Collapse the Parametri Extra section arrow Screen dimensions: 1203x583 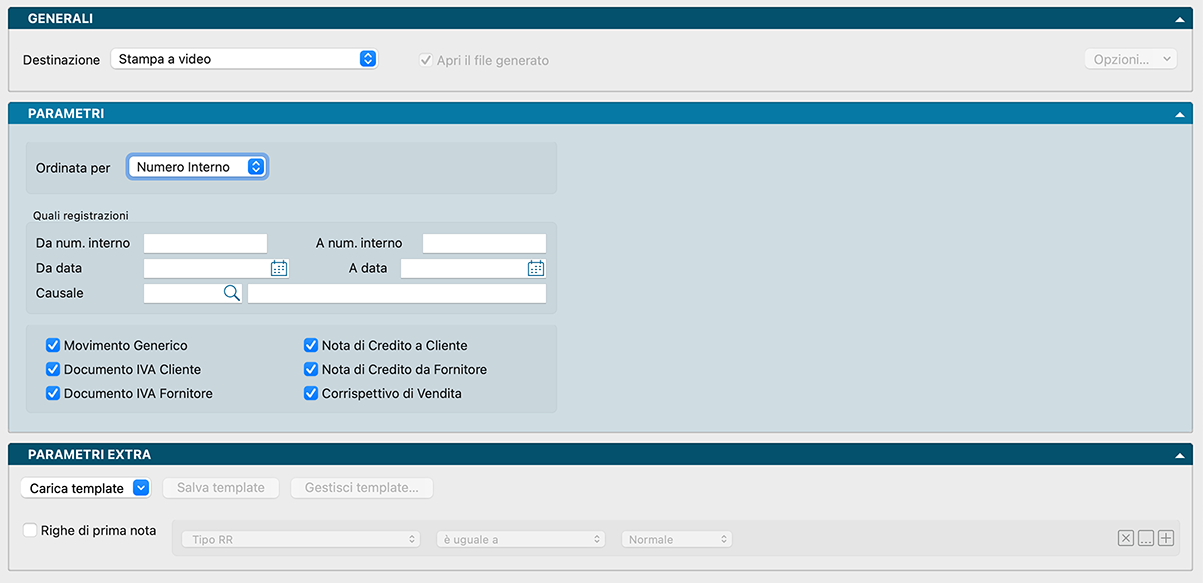[x=1181, y=455]
